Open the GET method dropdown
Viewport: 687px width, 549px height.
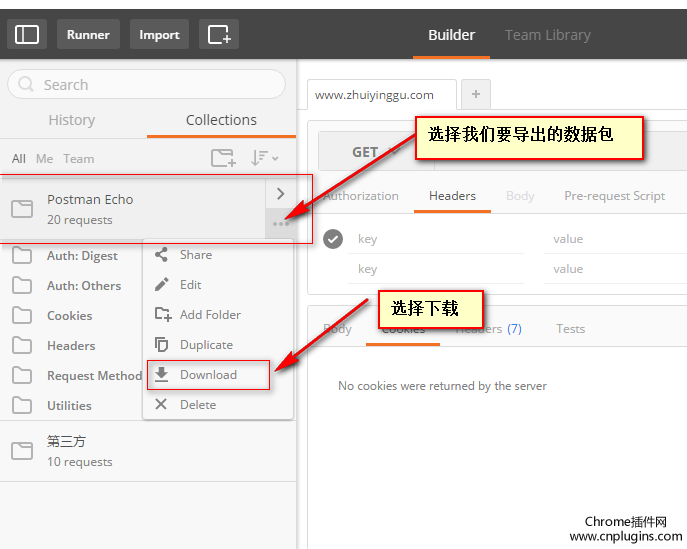coord(376,152)
